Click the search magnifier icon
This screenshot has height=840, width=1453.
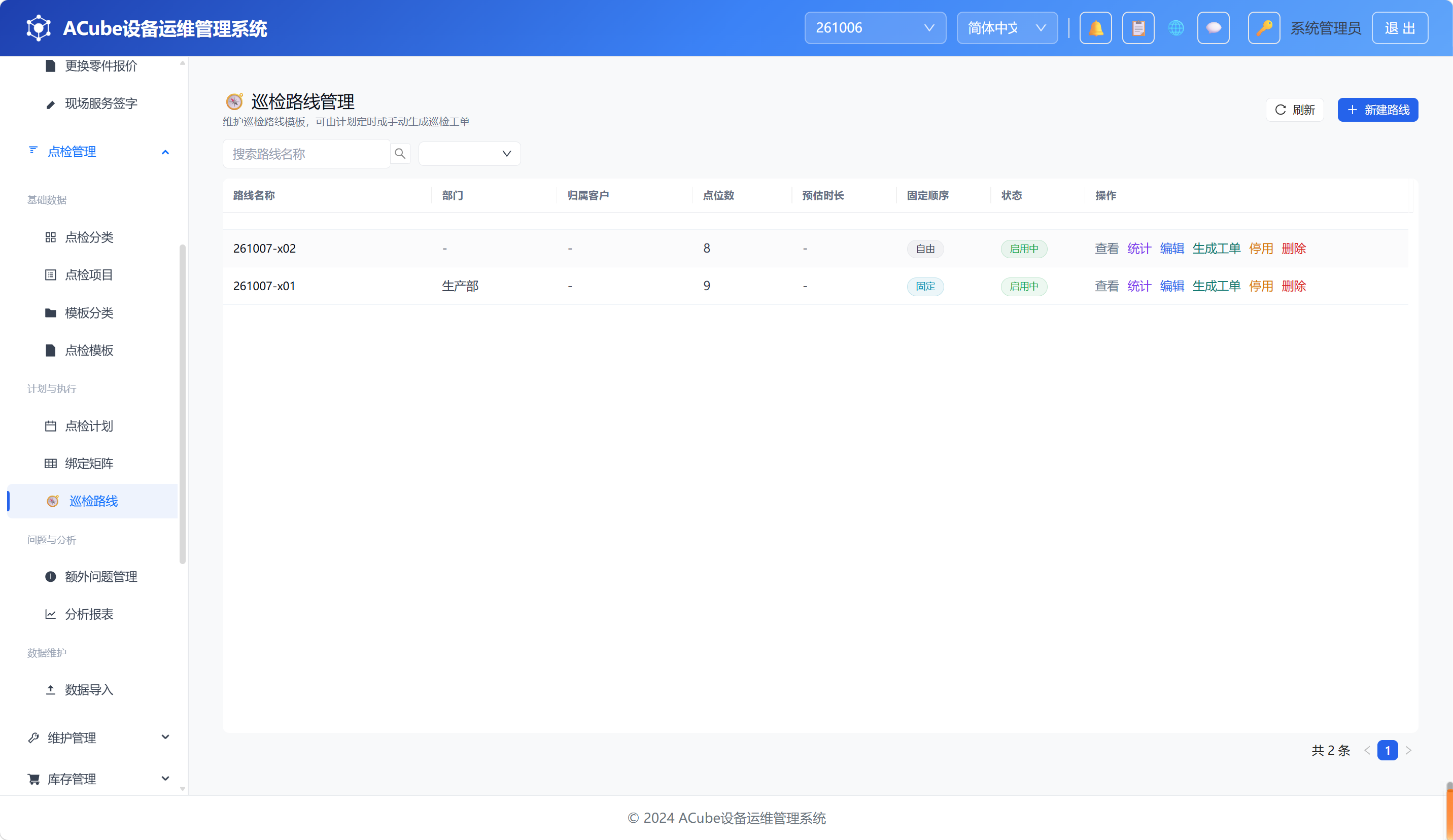pos(400,153)
